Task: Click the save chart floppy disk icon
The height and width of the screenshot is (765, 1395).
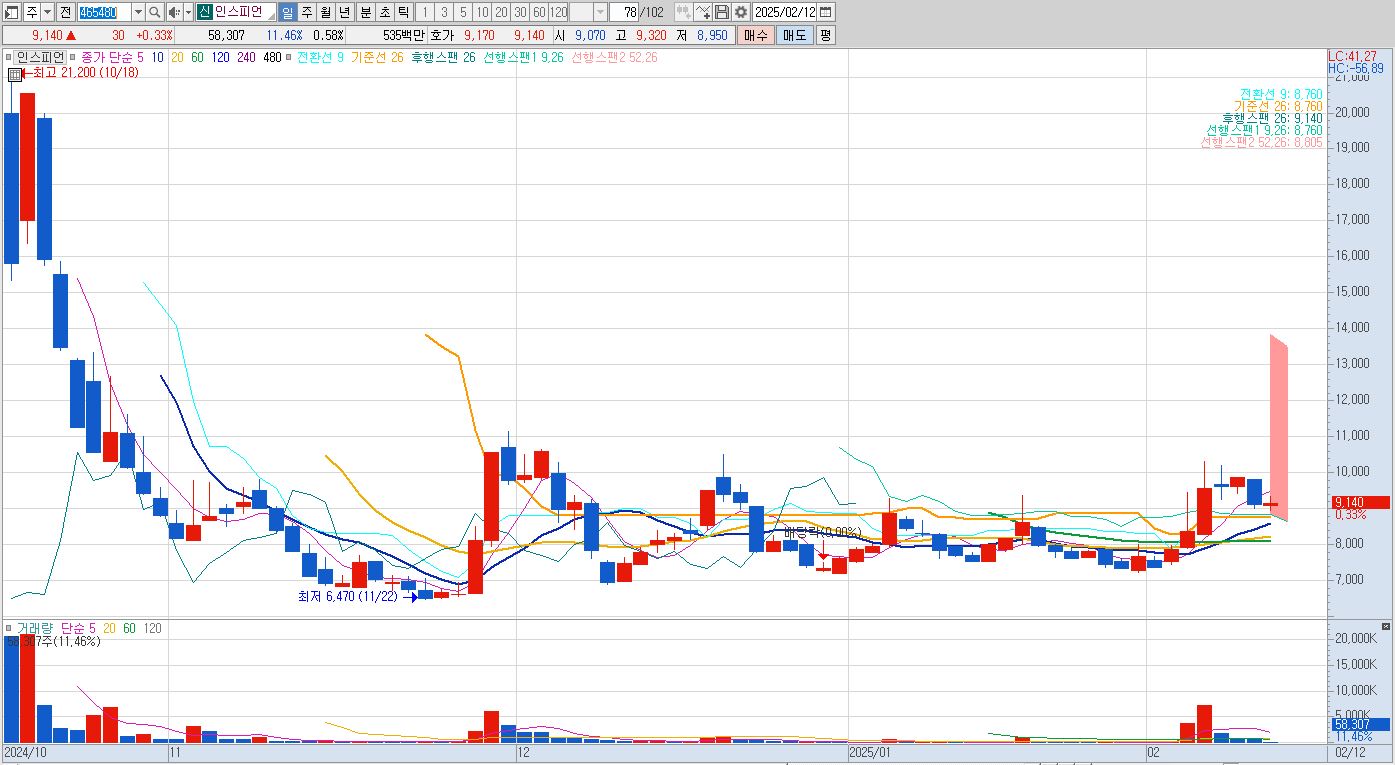Action: point(721,12)
